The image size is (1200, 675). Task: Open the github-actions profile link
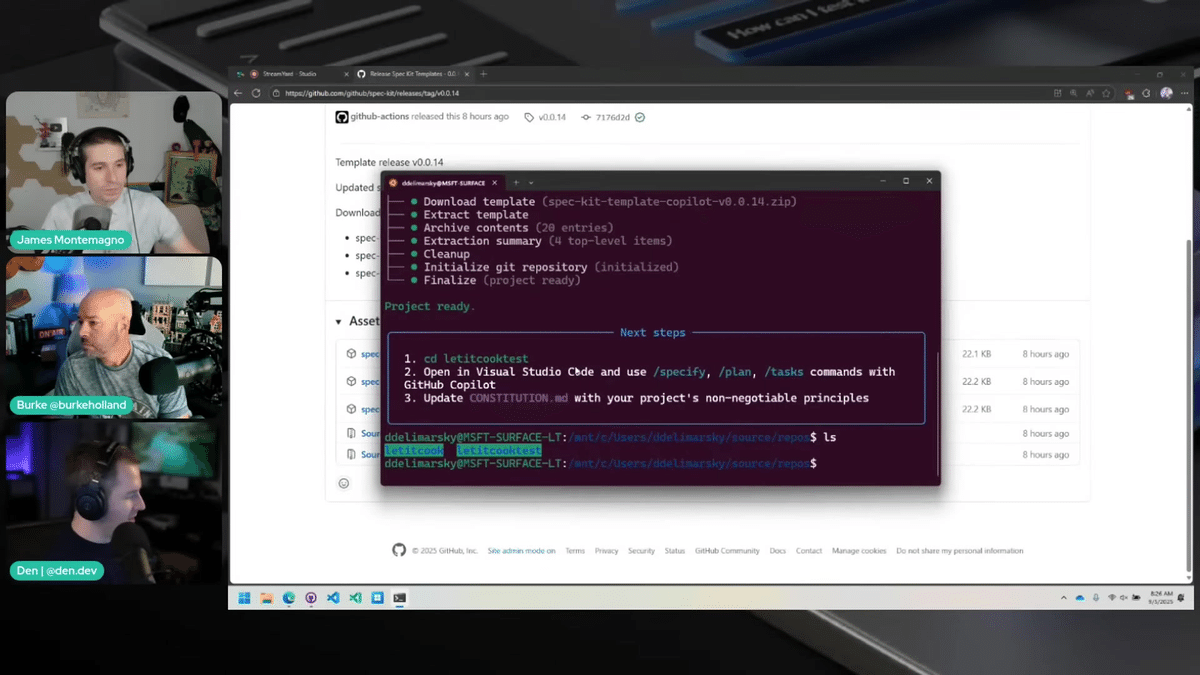377,117
